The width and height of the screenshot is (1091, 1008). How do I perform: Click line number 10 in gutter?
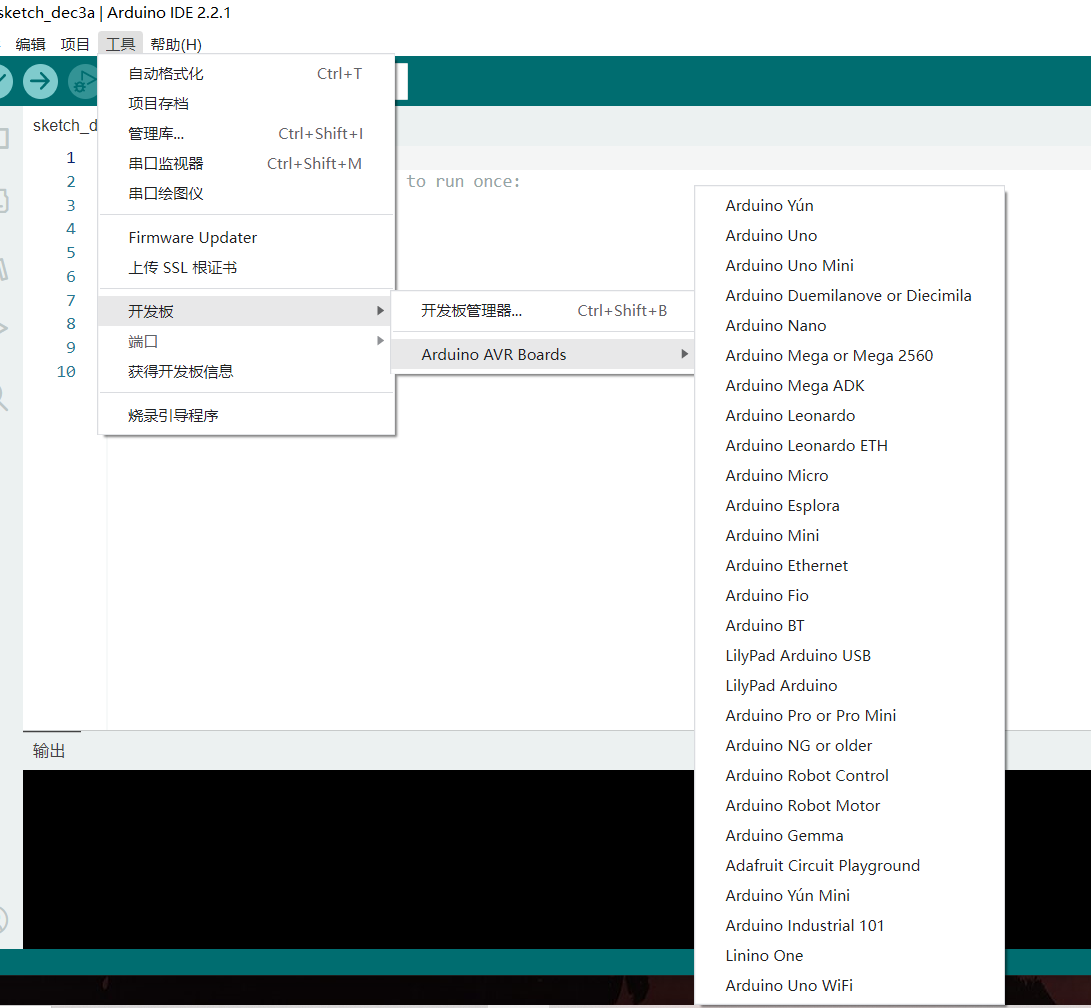tap(66, 371)
